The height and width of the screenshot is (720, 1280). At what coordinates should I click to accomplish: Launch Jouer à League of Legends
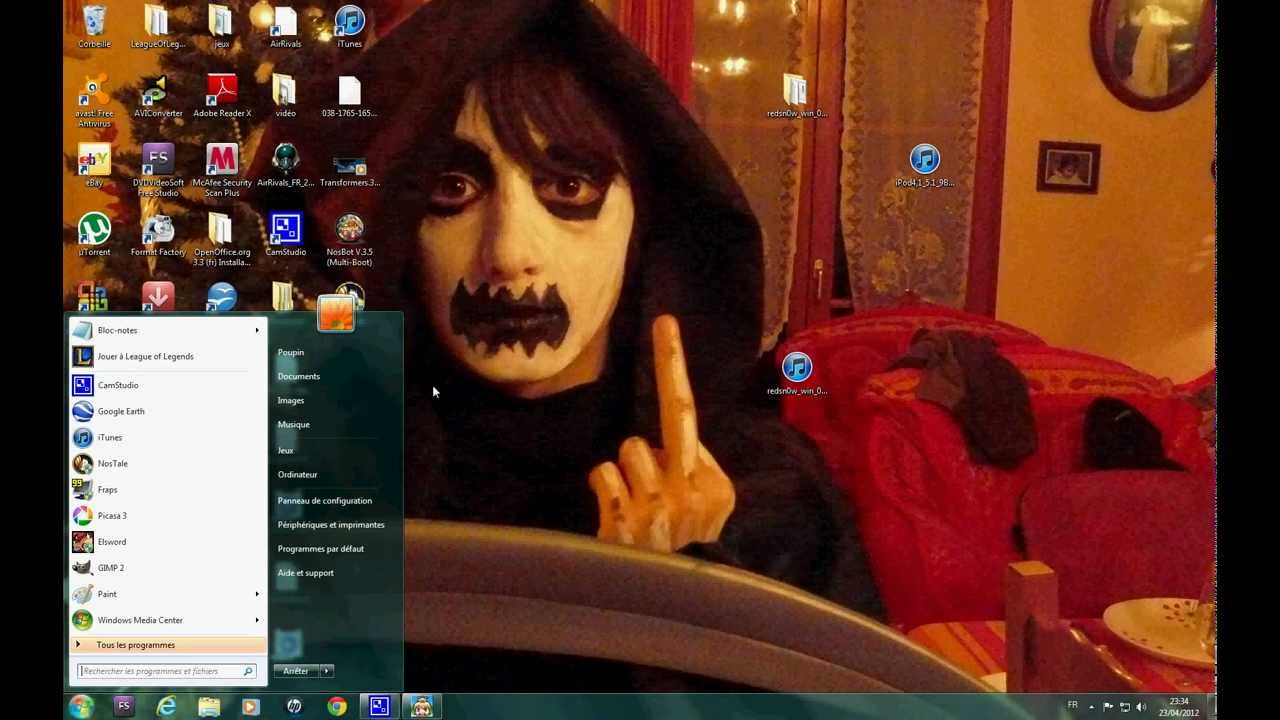(x=168, y=356)
